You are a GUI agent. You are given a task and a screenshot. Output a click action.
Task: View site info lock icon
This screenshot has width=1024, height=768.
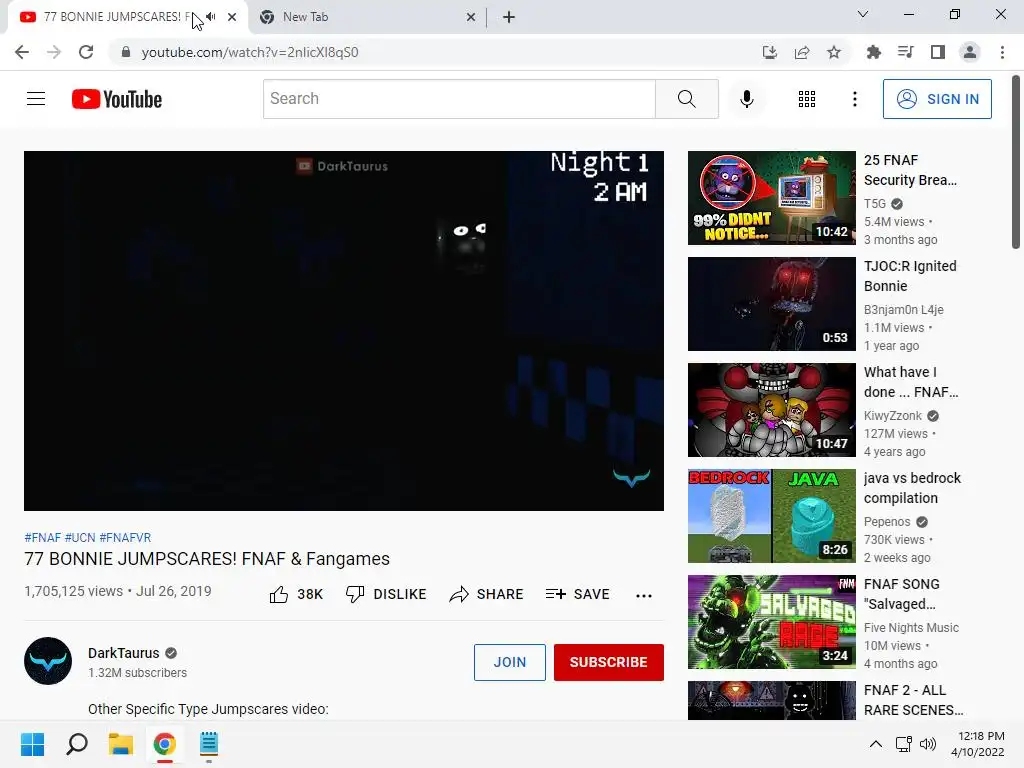tap(126, 52)
